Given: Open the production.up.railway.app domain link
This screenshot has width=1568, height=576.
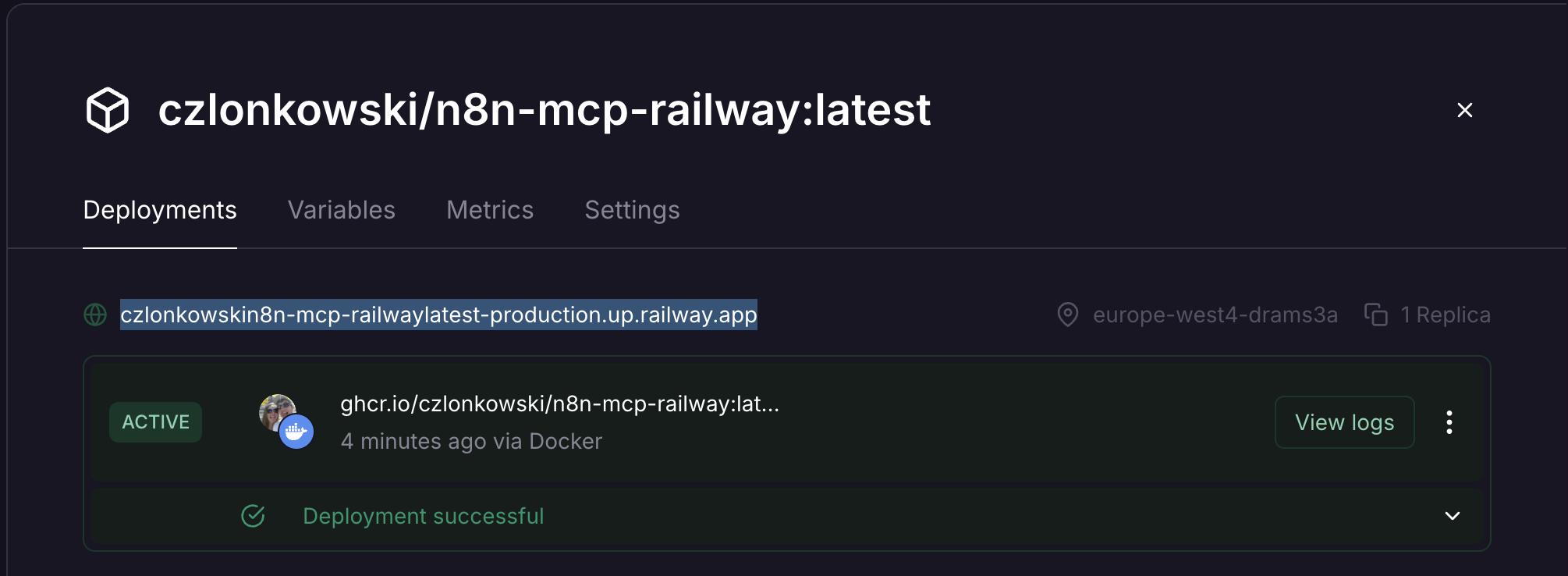Looking at the screenshot, I should click(438, 315).
